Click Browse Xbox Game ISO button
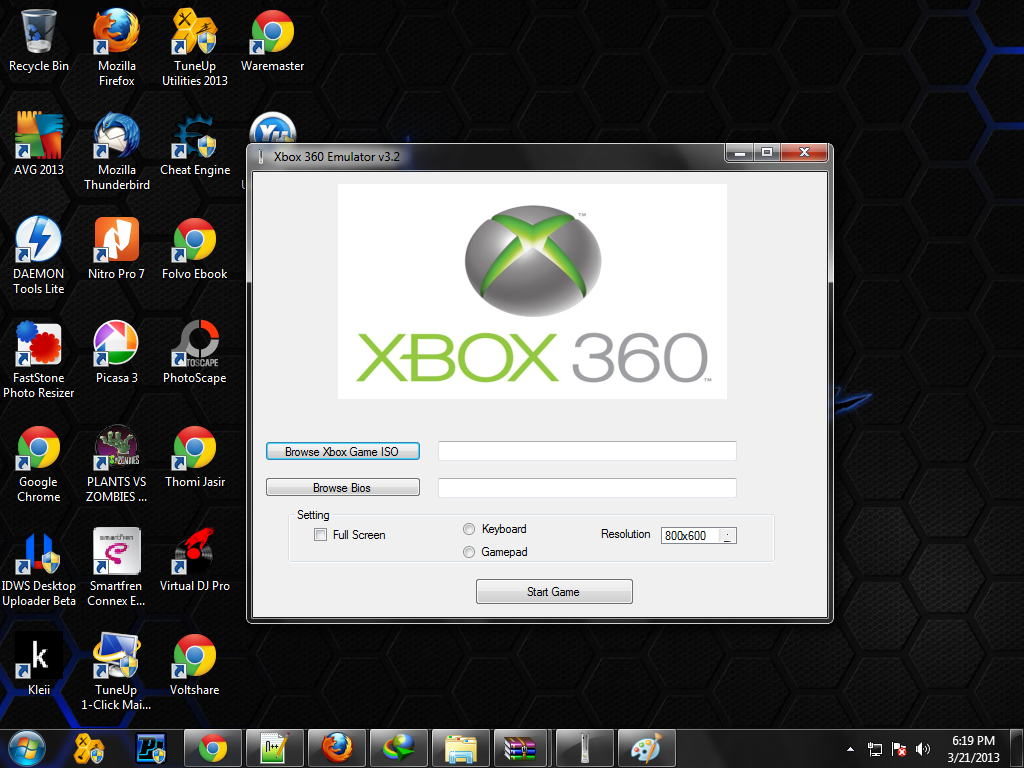1024x768 pixels. (342, 452)
